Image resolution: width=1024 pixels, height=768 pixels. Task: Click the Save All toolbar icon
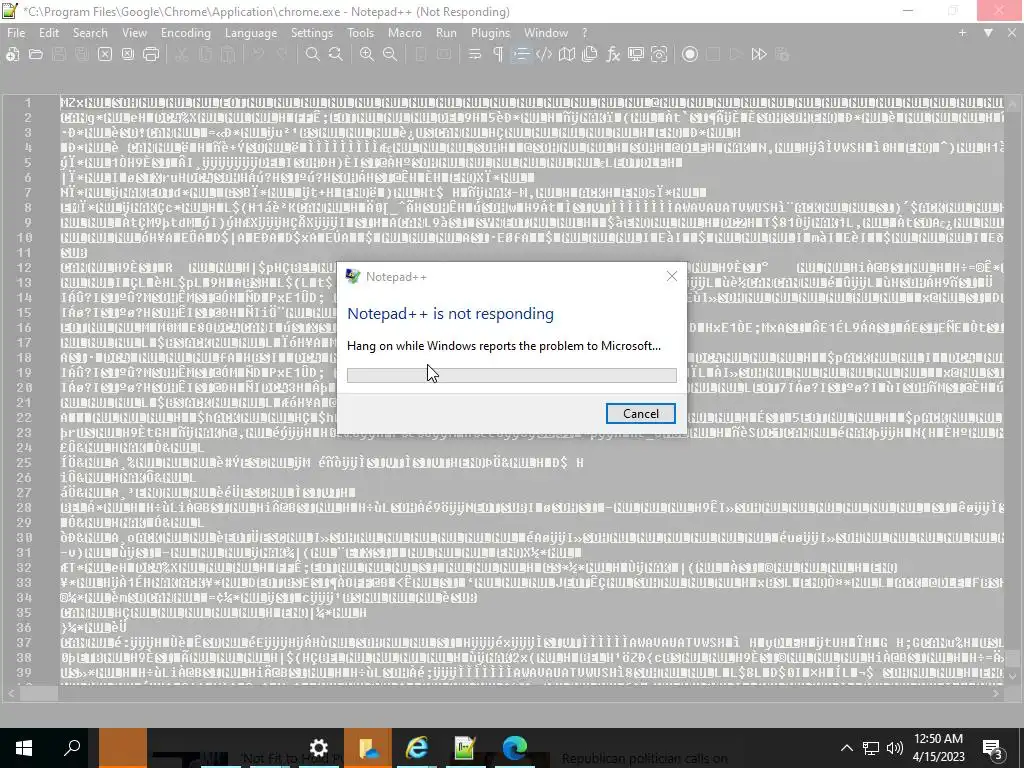tap(82, 55)
